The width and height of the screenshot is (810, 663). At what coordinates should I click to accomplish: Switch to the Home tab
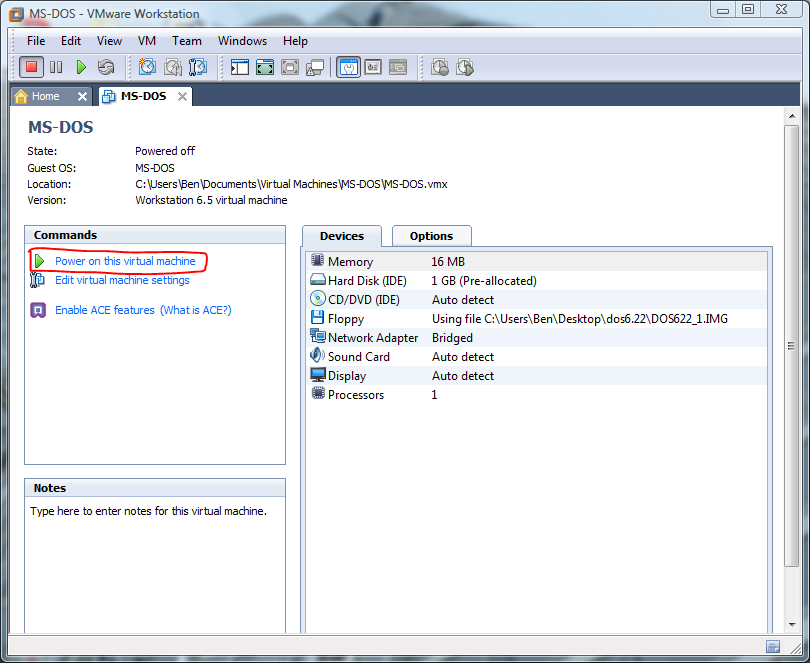(x=45, y=96)
